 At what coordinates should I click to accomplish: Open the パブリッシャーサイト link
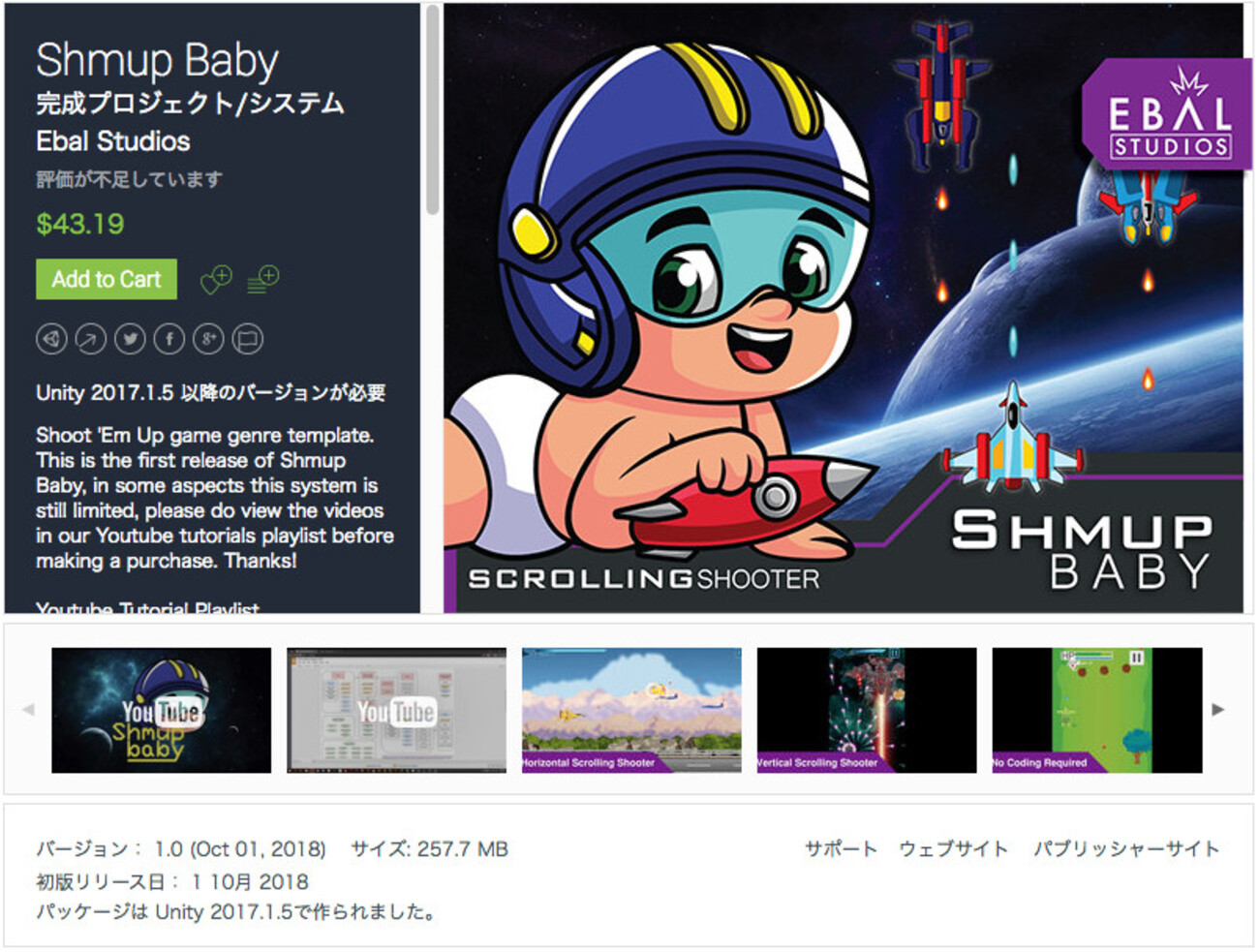pos(1126,849)
